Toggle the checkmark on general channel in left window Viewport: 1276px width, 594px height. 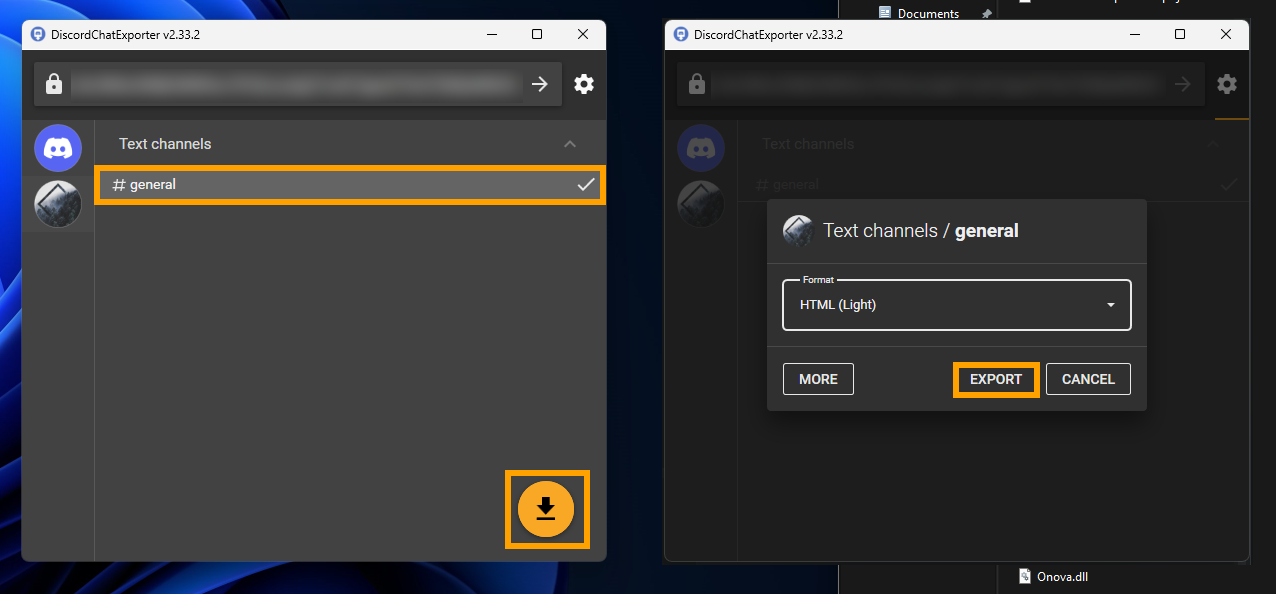586,185
